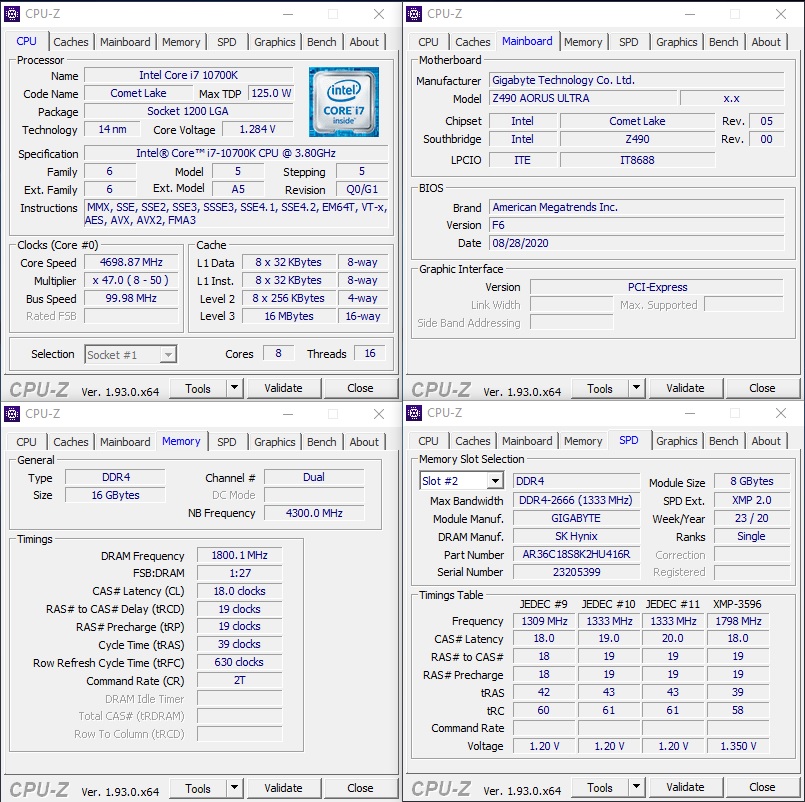Switch to the Caches tab in the processor window
This screenshot has height=802, width=805.
pyautogui.click(x=71, y=42)
